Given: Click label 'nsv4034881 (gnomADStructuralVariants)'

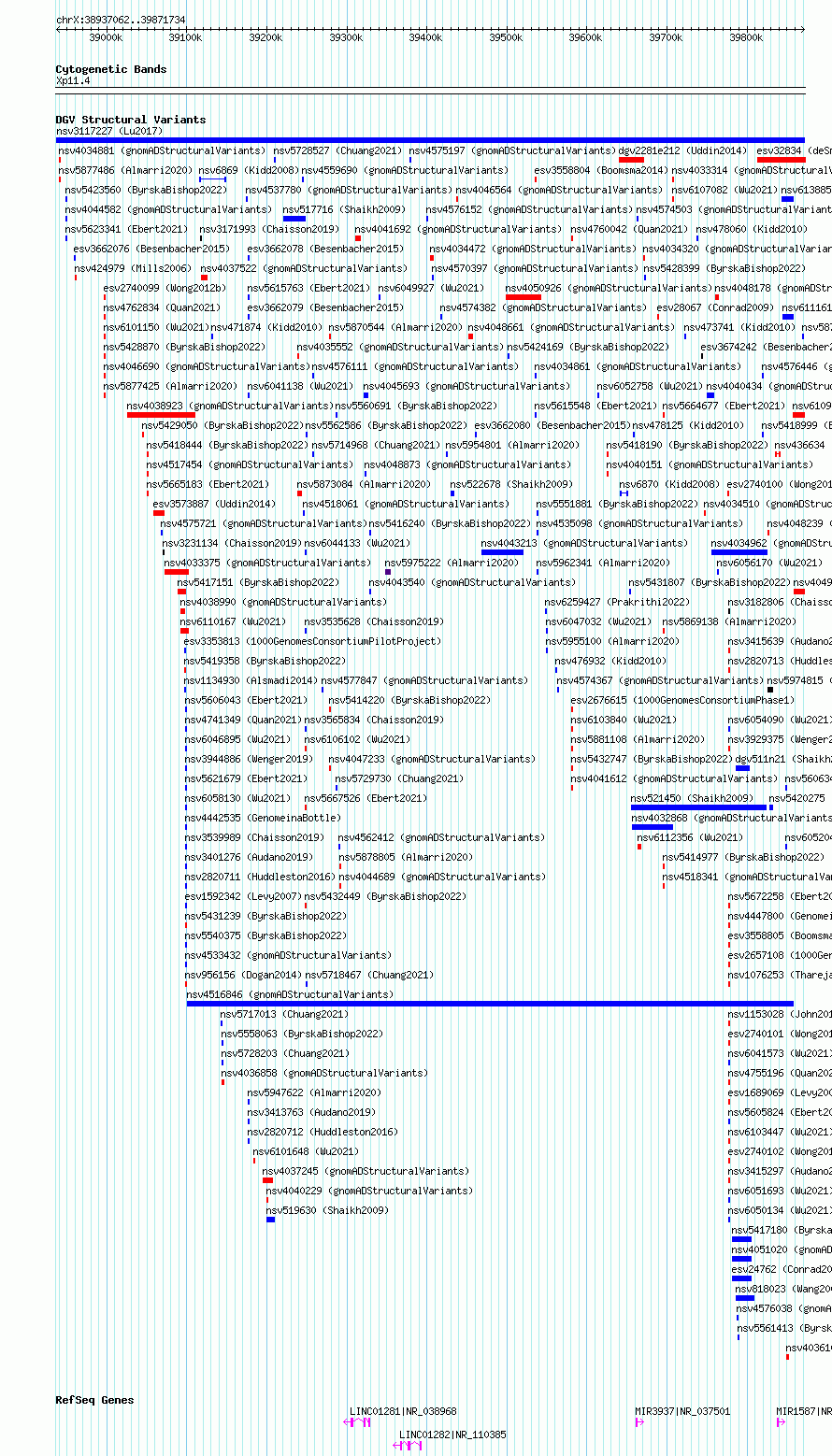Looking at the screenshot, I should (x=162, y=150).
